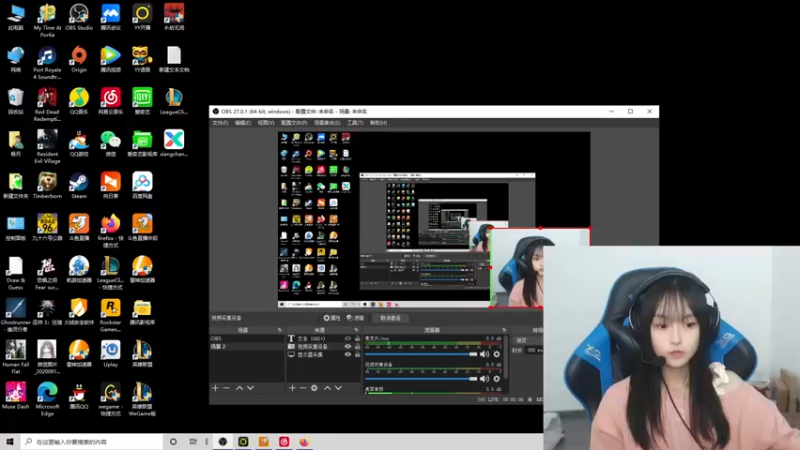Open the Steam desktop shortcut
Screen dimensions: 800x450
(79, 186)
